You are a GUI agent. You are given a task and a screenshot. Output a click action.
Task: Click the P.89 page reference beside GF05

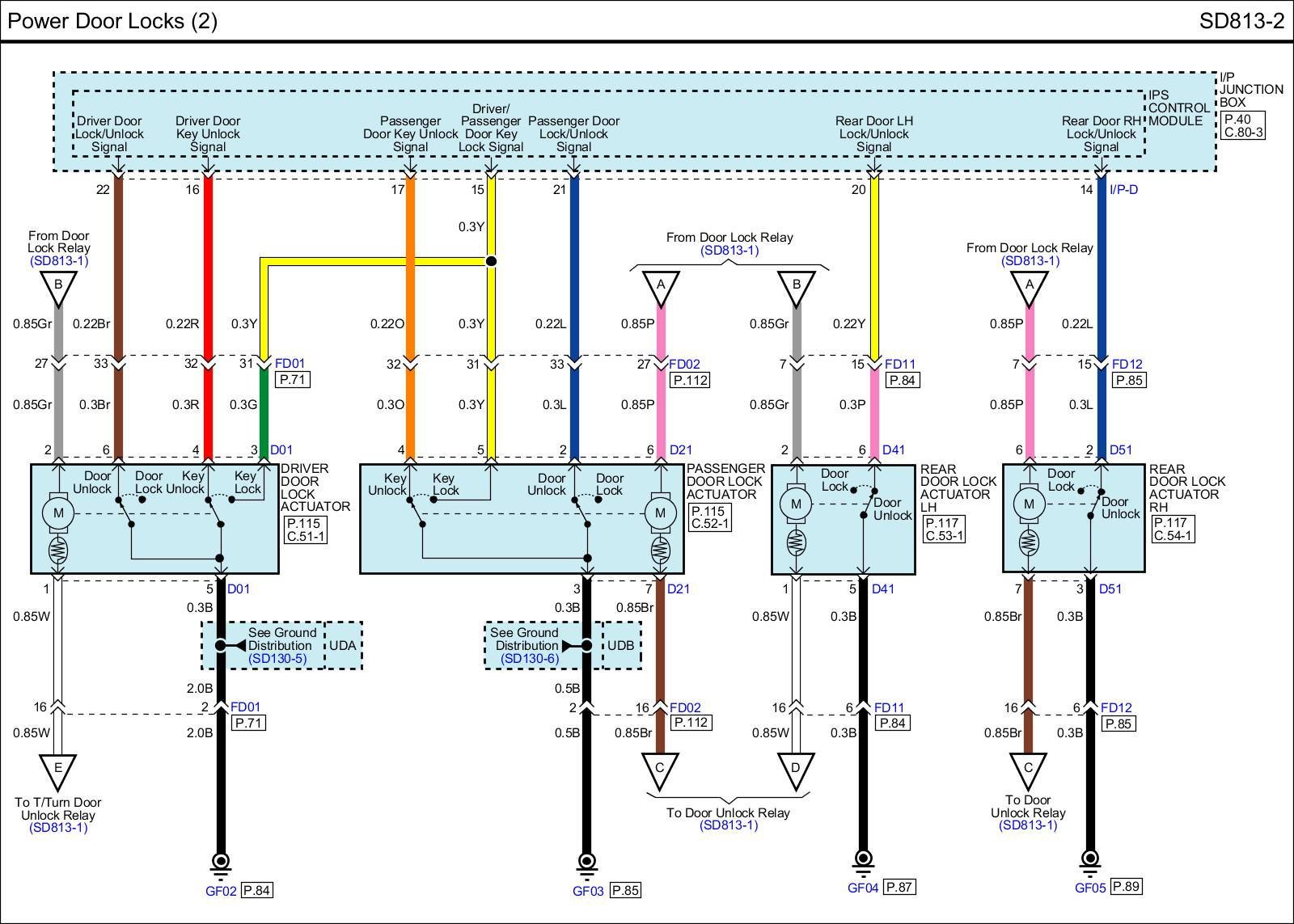[x=1126, y=886]
